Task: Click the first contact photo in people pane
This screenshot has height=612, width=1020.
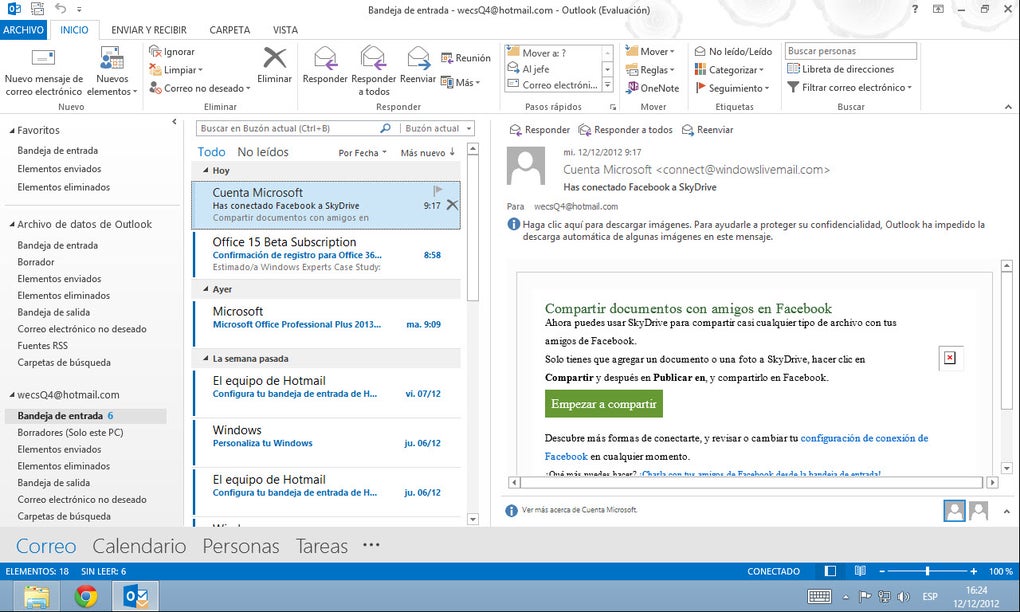Action: (954, 511)
